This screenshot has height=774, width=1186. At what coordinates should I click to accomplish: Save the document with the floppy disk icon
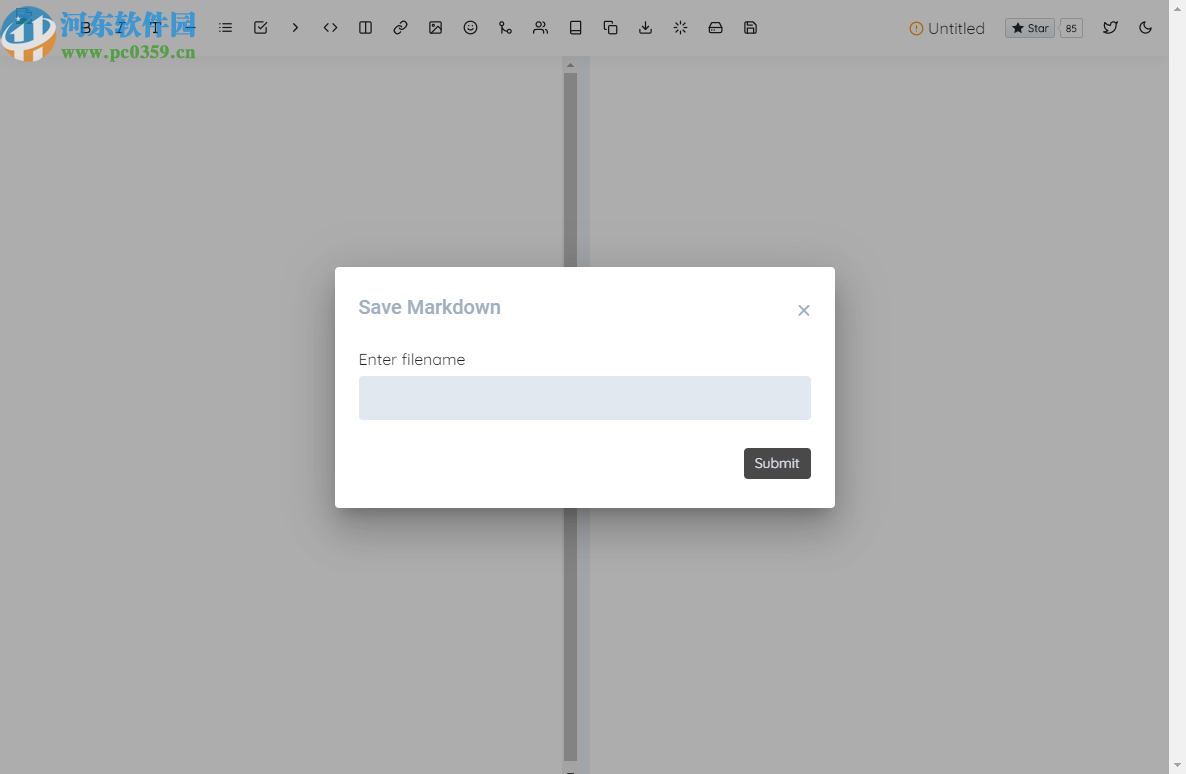pos(750,27)
